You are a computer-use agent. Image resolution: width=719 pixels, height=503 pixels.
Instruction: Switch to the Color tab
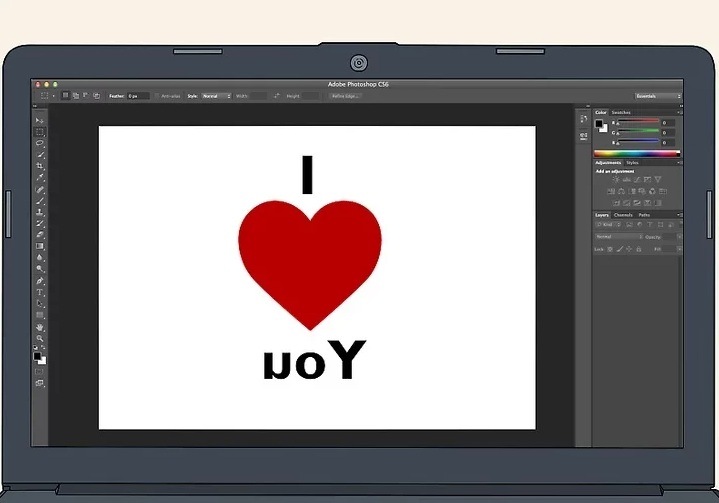click(601, 112)
